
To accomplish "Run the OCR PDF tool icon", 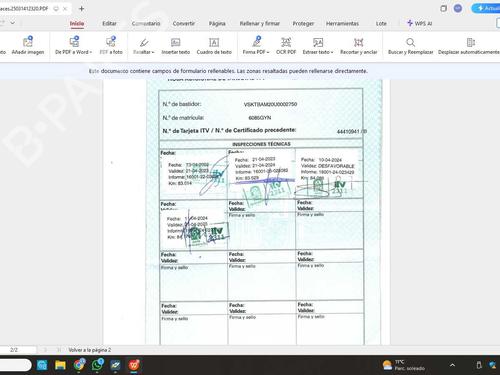I will (x=286, y=42).
